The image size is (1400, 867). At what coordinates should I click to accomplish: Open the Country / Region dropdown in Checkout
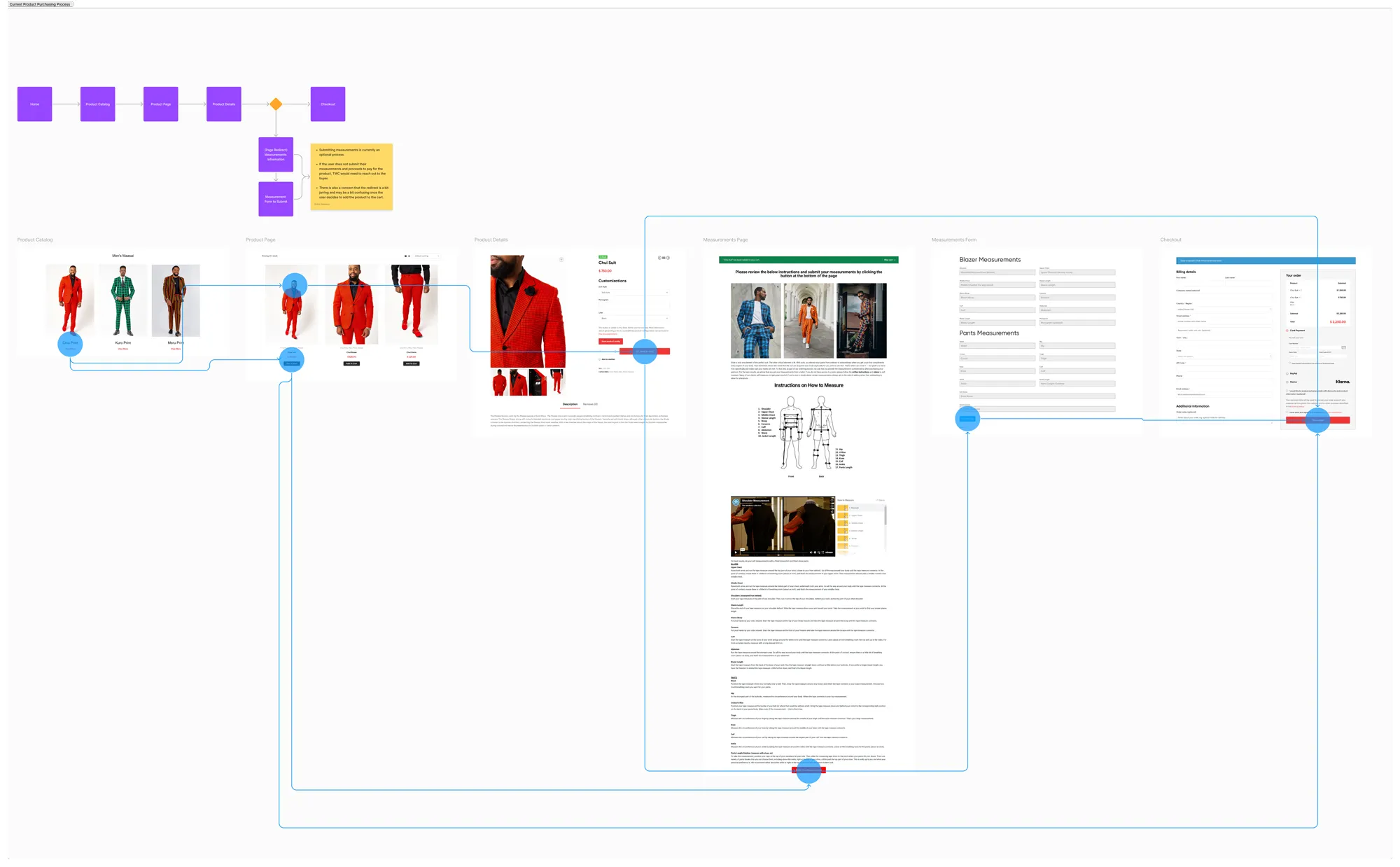coord(1224,309)
